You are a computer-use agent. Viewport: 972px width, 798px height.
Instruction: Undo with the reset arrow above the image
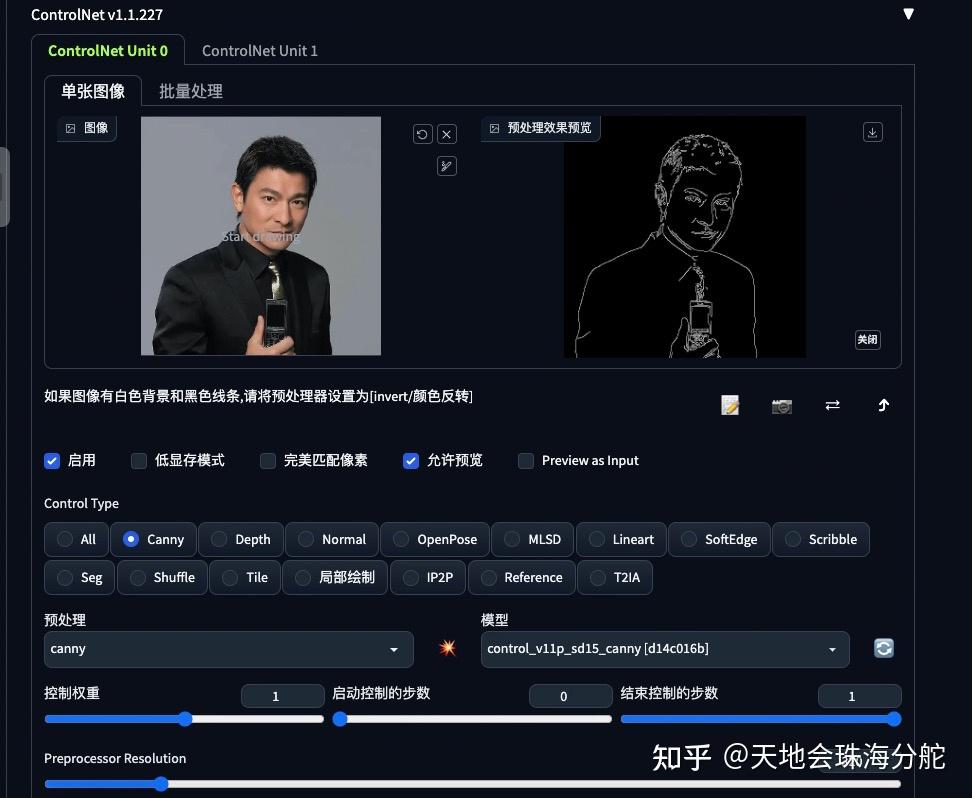[x=422, y=133]
